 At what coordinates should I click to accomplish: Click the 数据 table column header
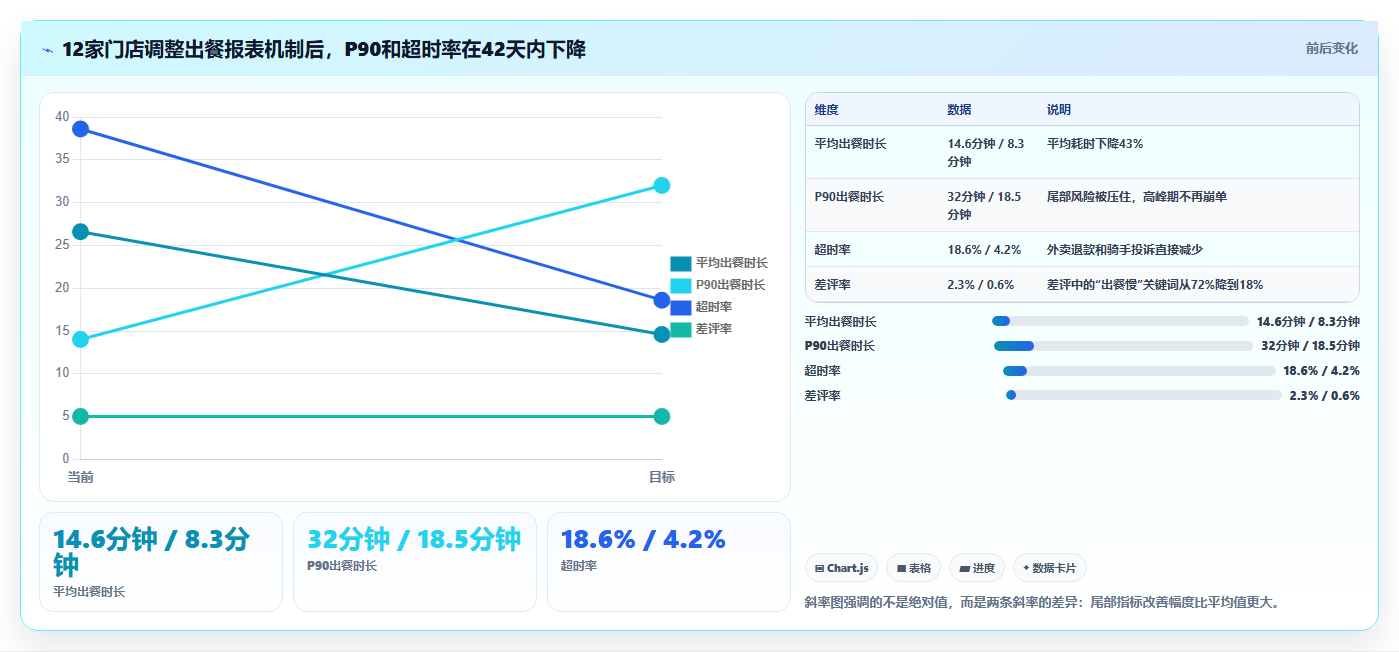click(x=959, y=110)
